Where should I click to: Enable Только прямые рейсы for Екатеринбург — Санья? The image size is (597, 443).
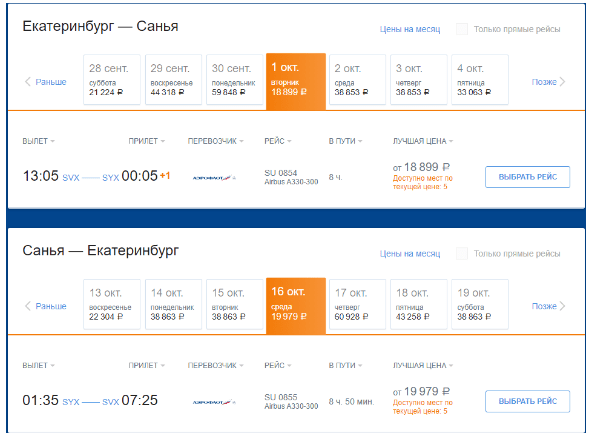point(462,29)
